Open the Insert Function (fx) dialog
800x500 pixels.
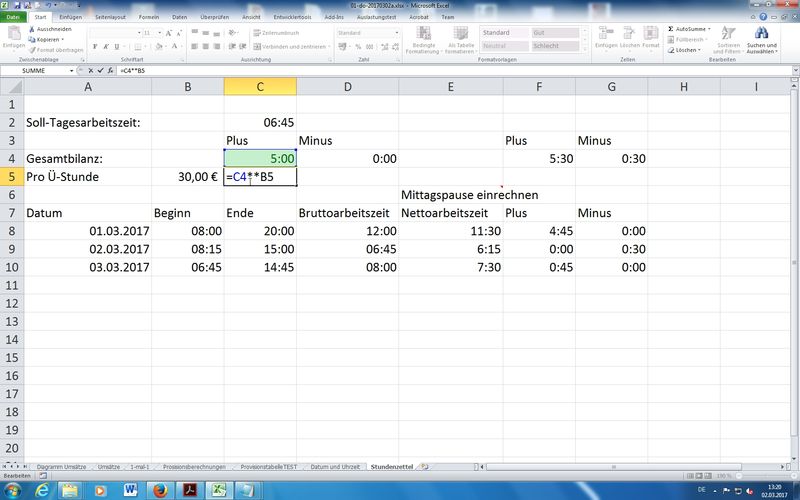click(x=111, y=71)
